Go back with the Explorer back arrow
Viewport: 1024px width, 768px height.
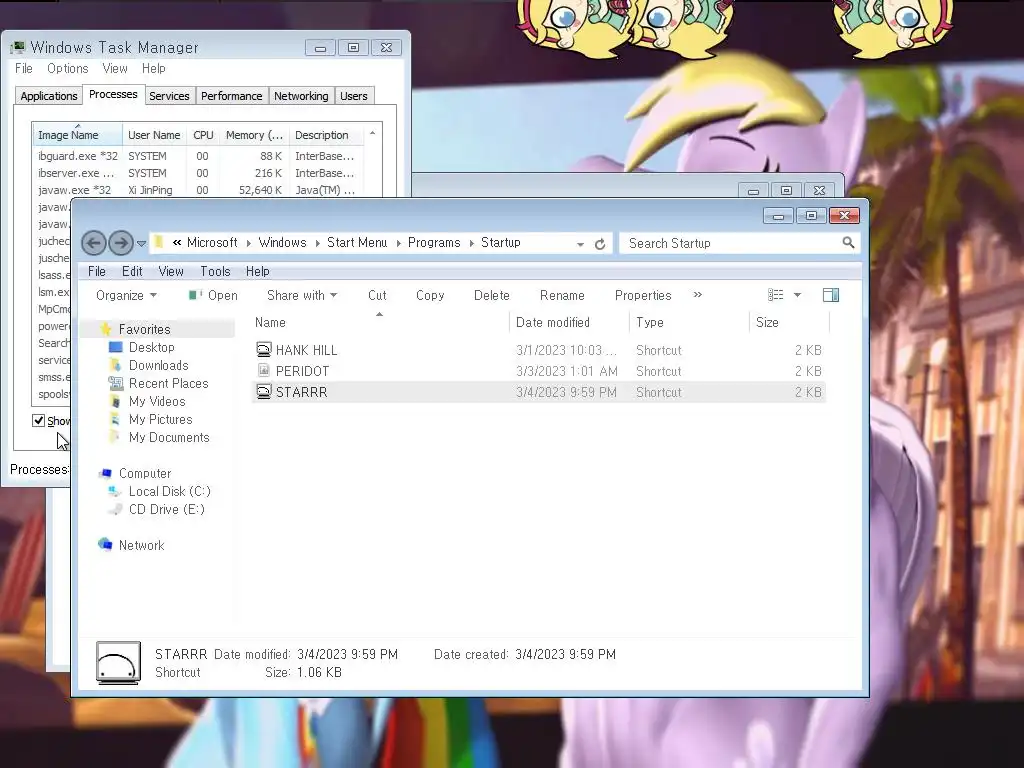pos(93,243)
